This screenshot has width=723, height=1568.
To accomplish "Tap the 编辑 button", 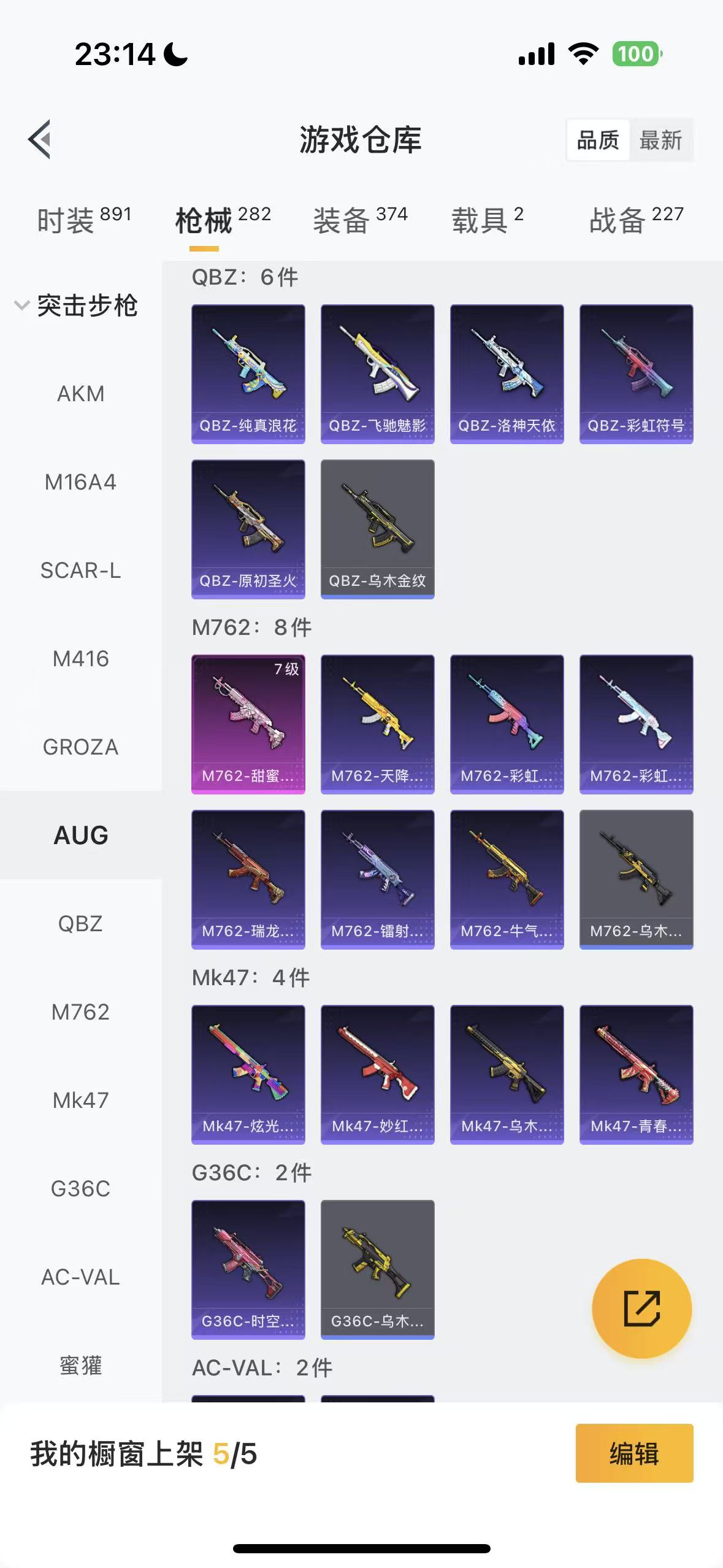I will tap(635, 1453).
